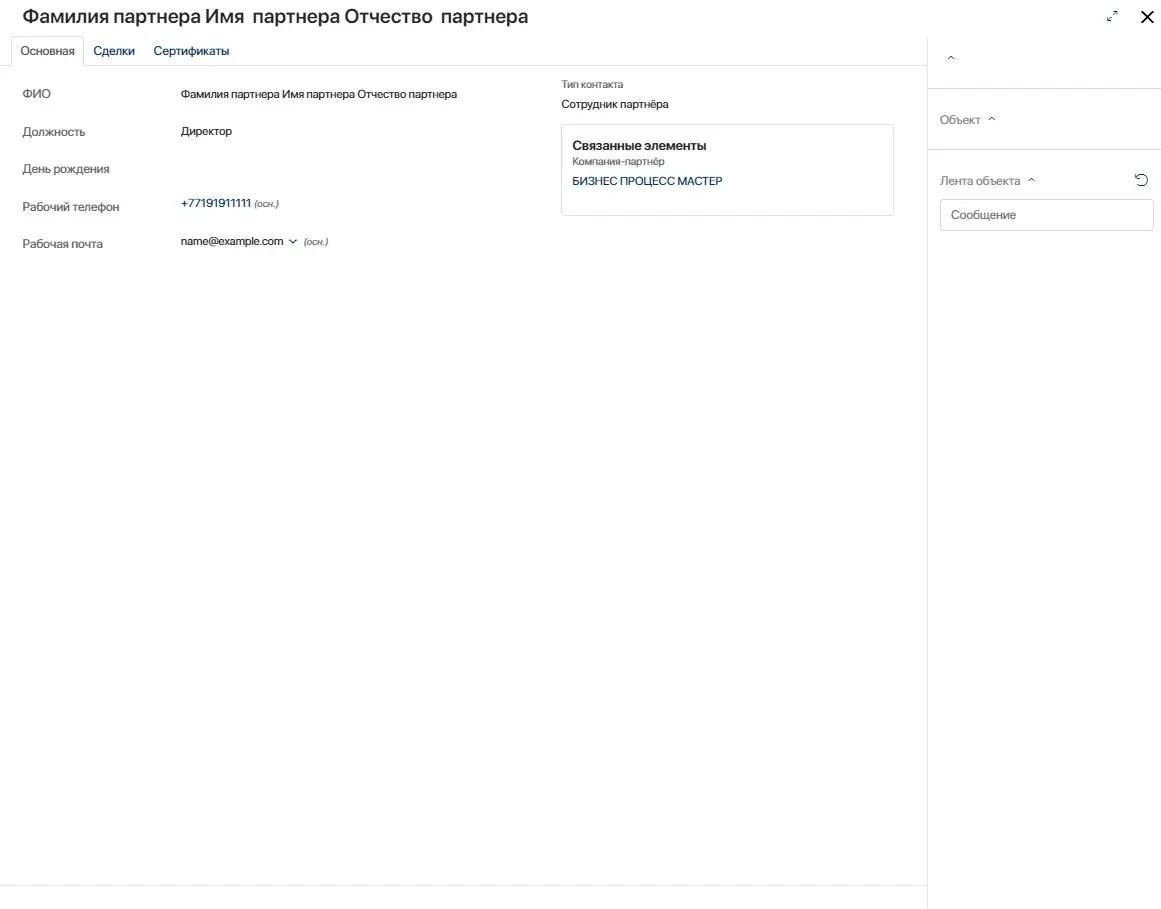Image resolution: width=1161 pixels, height=909 pixels.
Task: Click into the Сообщение input field
Action: (x=1046, y=215)
